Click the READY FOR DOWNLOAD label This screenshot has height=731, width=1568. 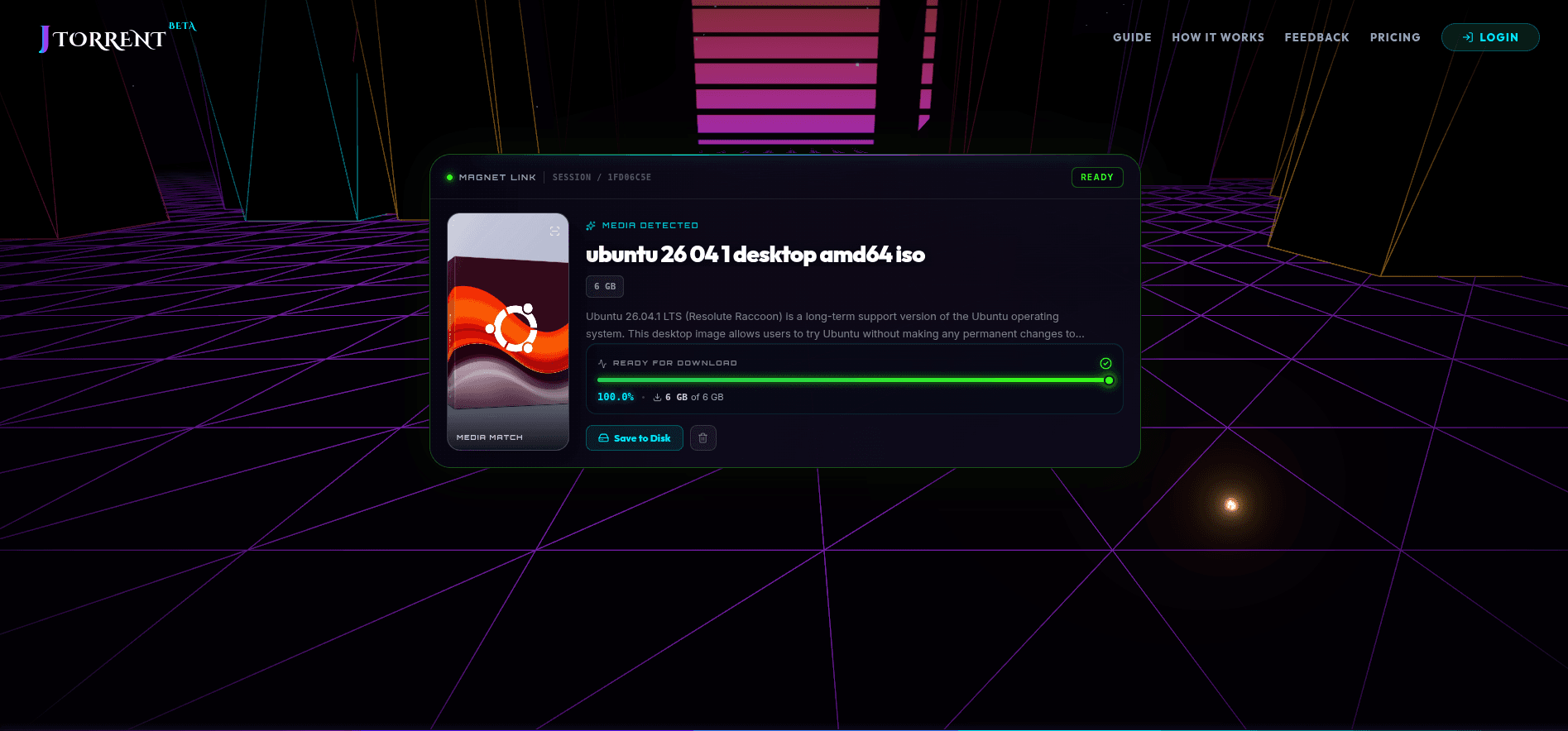click(674, 363)
